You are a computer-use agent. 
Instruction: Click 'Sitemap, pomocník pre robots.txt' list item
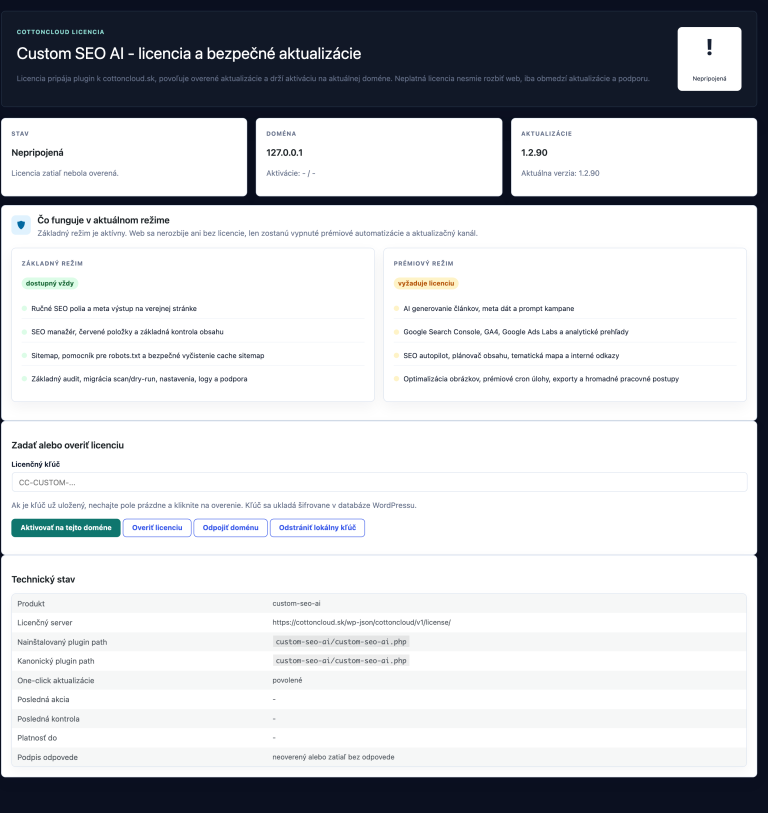(x=148, y=356)
